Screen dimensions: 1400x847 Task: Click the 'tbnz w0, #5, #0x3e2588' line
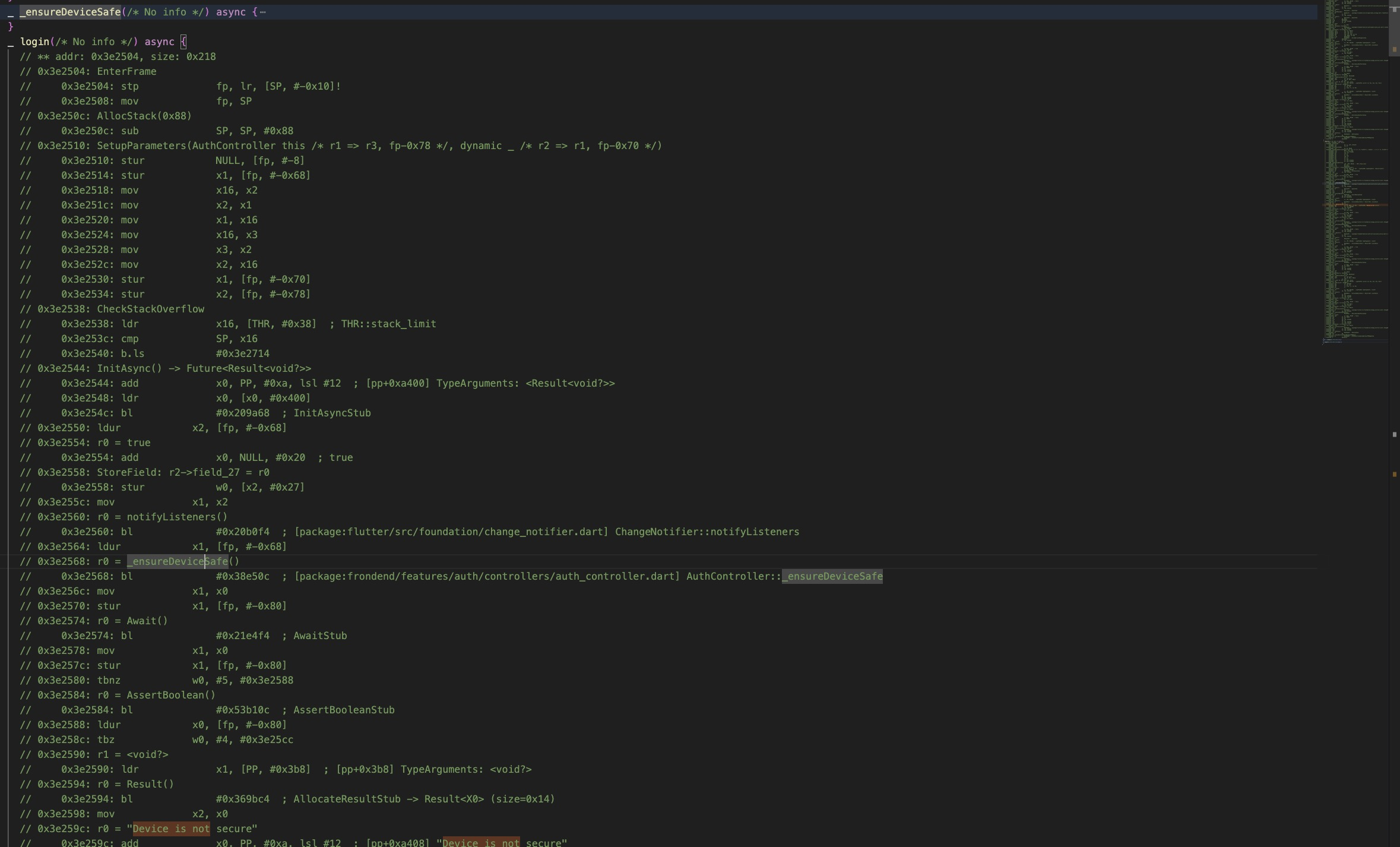[156, 680]
